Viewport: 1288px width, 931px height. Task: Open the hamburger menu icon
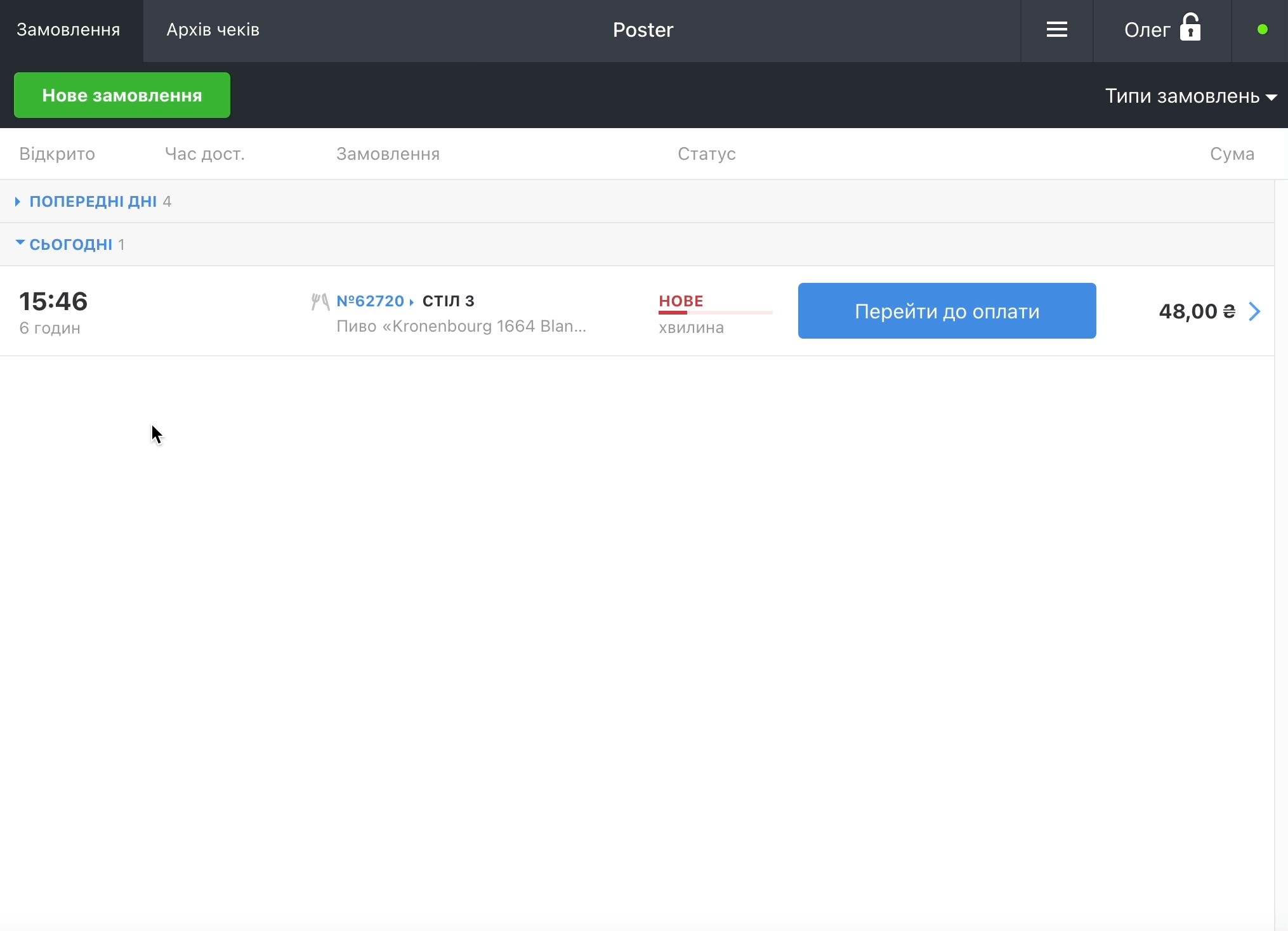tap(1056, 30)
